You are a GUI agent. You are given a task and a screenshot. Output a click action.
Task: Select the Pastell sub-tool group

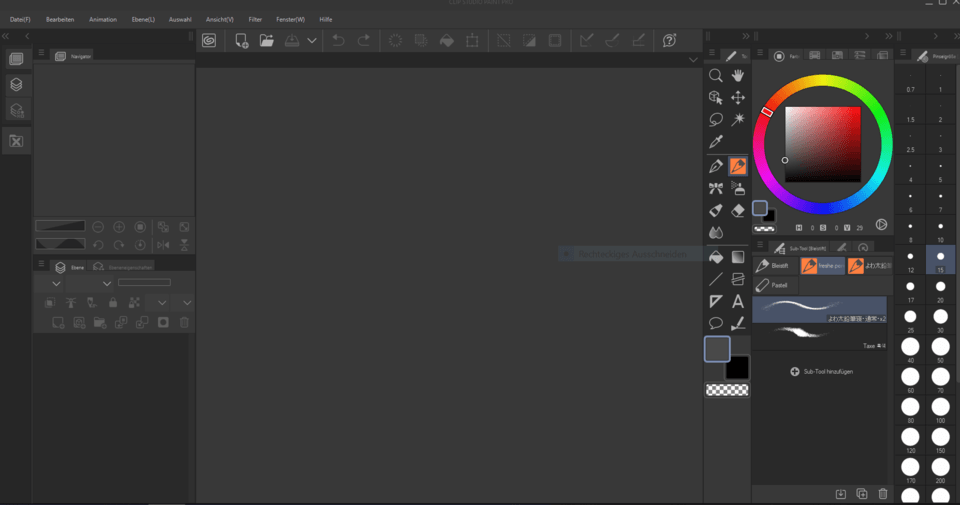click(776, 285)
